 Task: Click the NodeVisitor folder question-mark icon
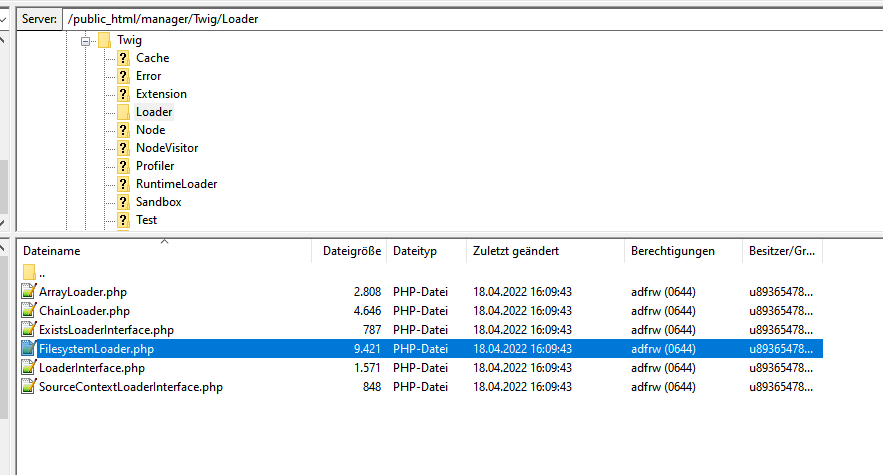click(x=123, y=148)
